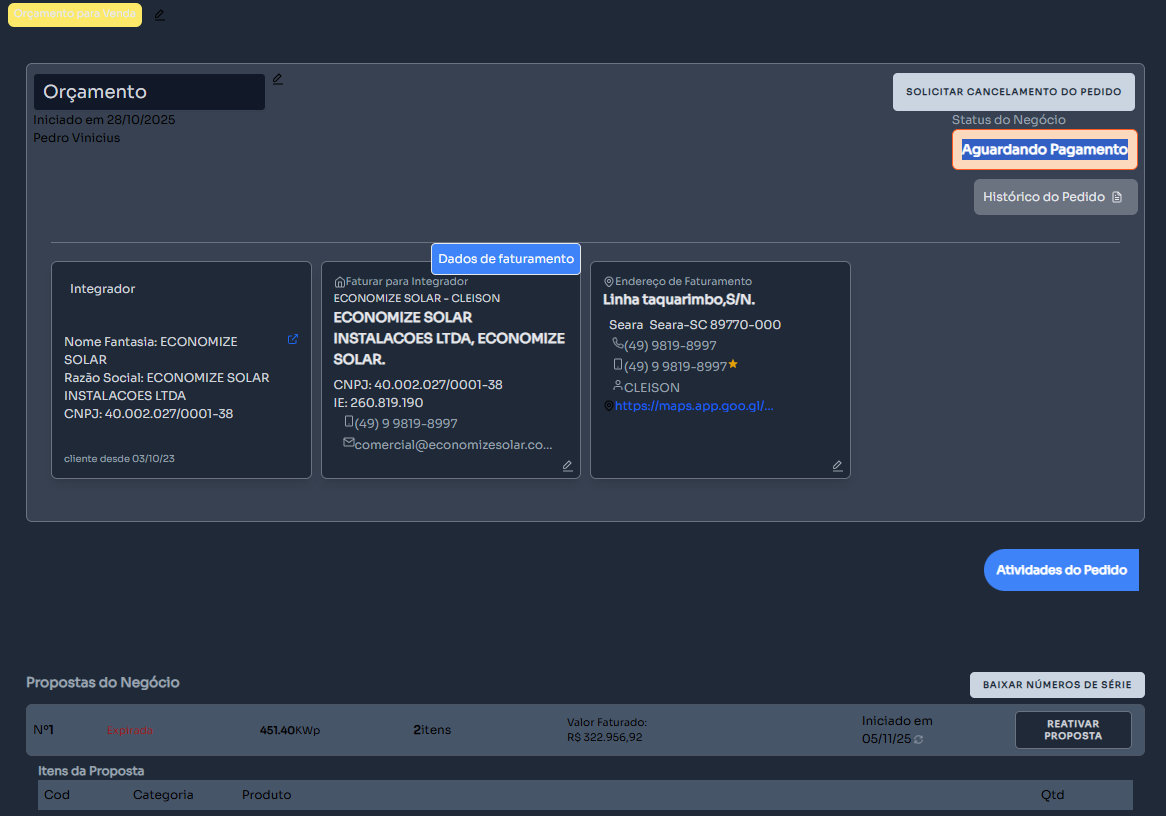Click the Orçamento title input field
1166x816 pixels.
149,92
